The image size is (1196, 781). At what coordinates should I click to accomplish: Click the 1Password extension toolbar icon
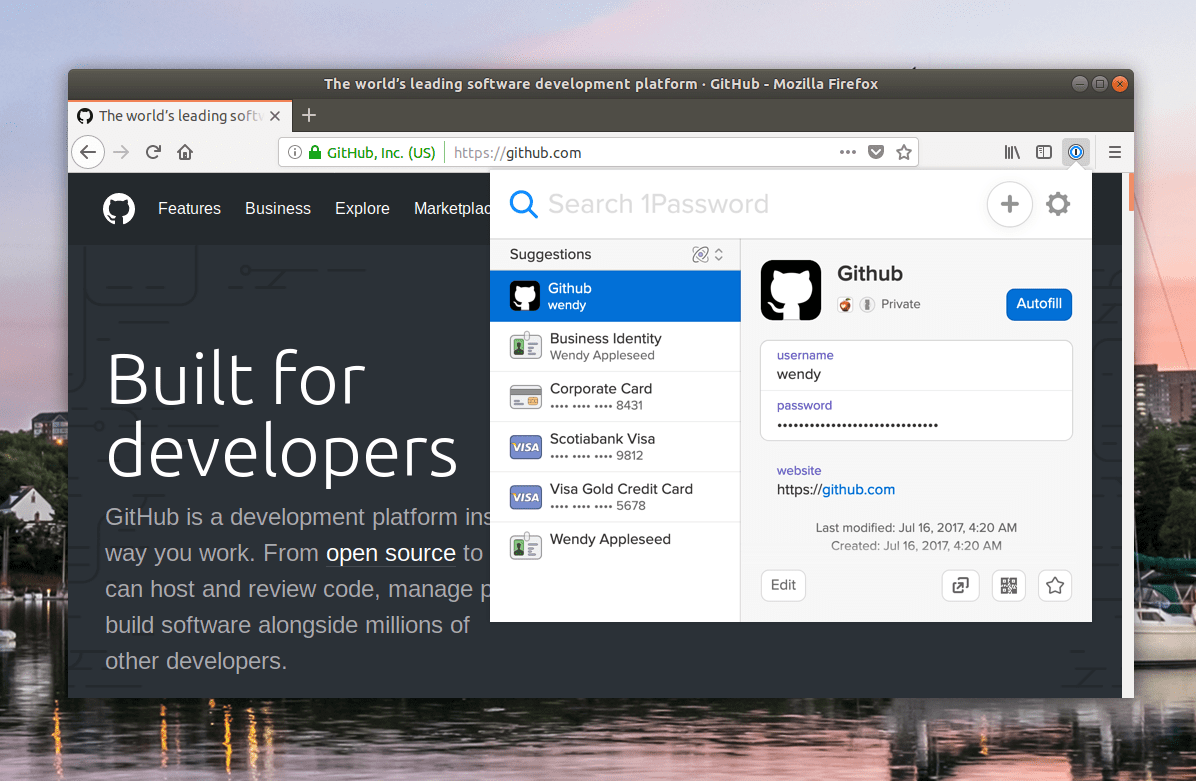[x=1075, y=152]
